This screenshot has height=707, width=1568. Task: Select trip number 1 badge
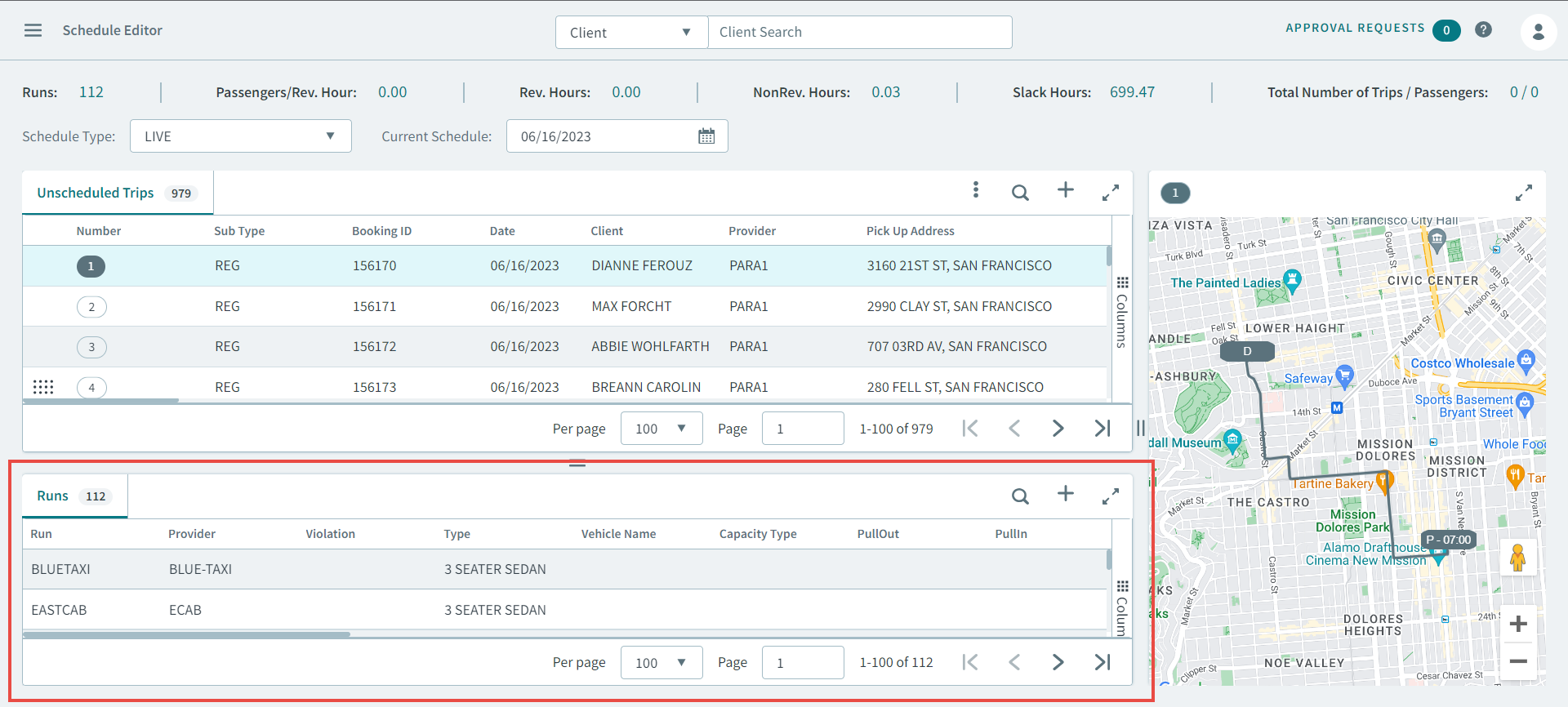pos(91,266)
